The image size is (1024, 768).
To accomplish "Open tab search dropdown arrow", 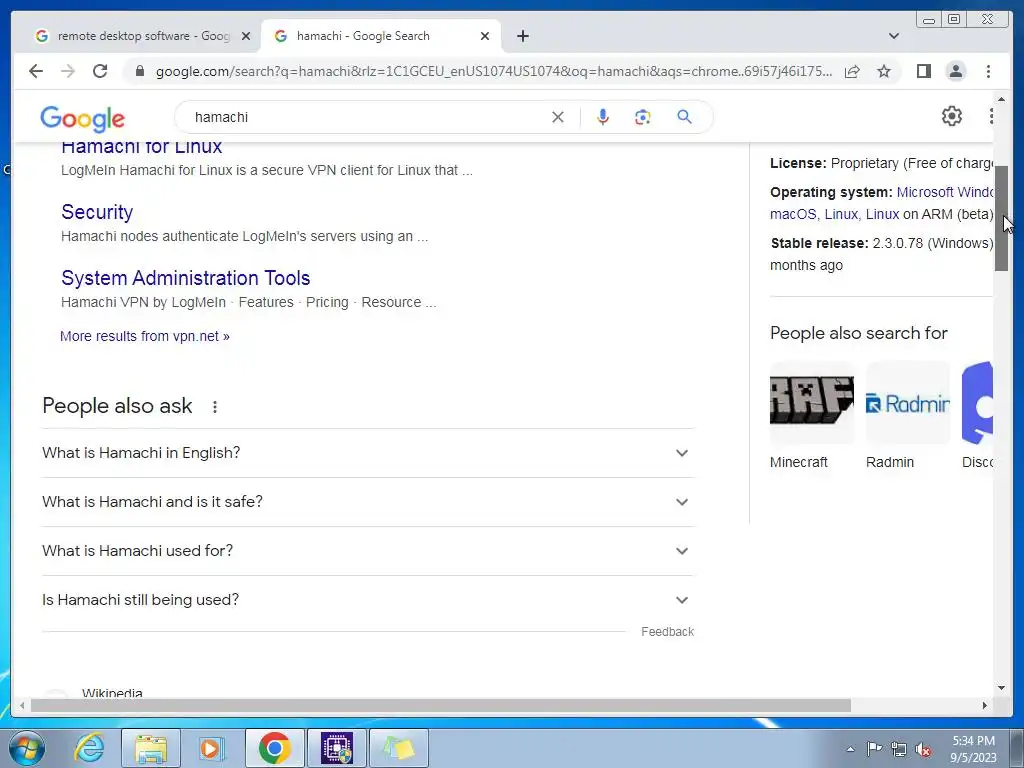I will coord(894,36).
